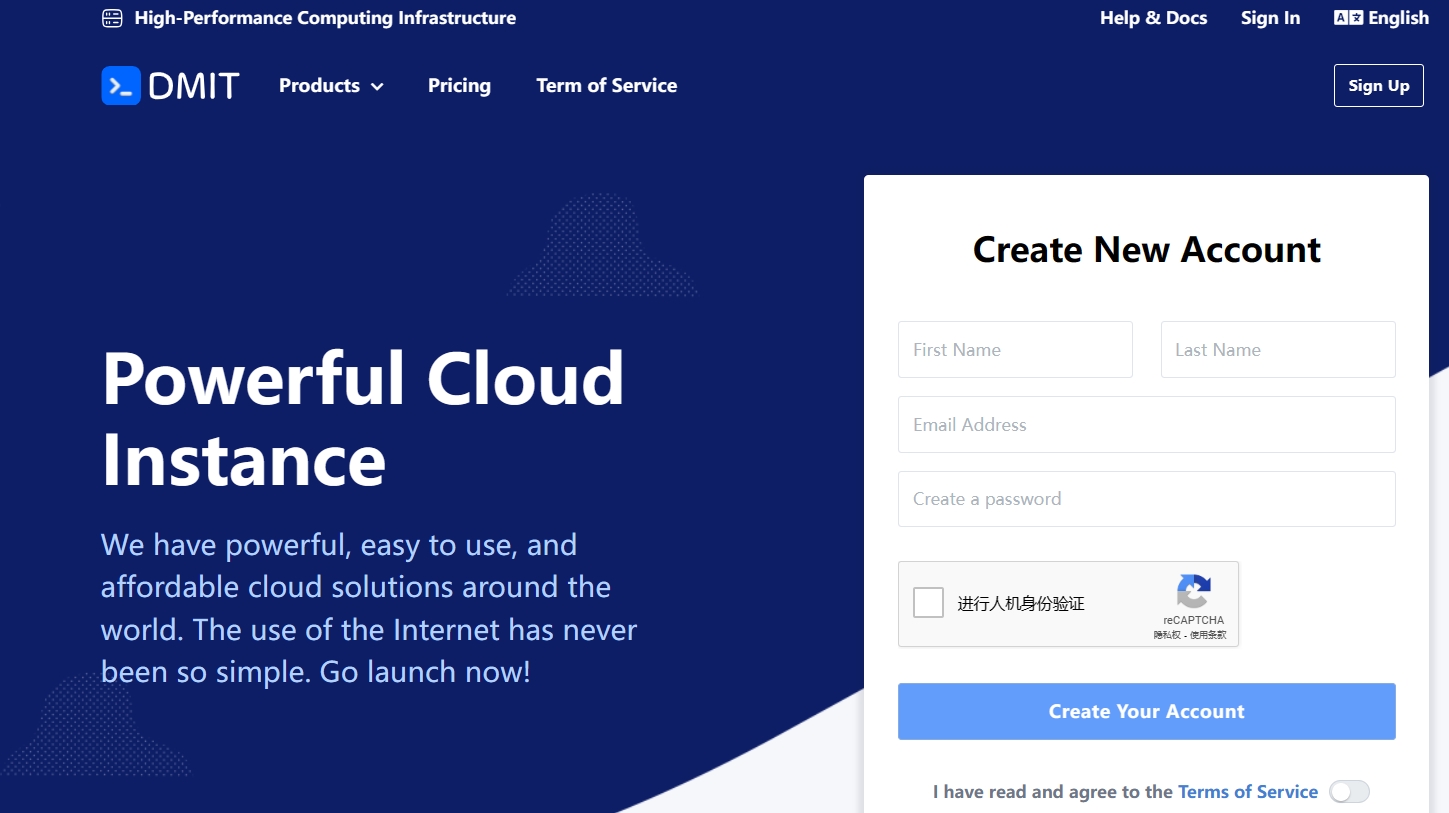Click the DMIT terminal logo icon
Screen dimensions: 1449x813
[x=121, y=86]
